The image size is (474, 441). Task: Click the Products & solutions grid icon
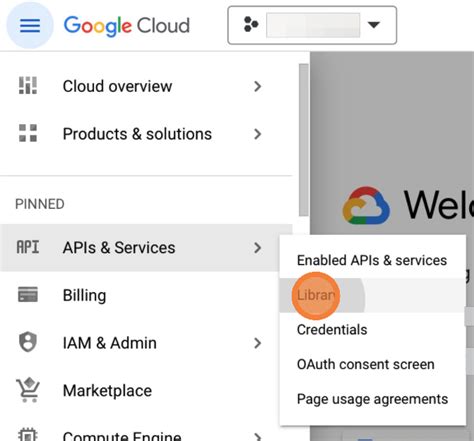[x=28, y=133]
